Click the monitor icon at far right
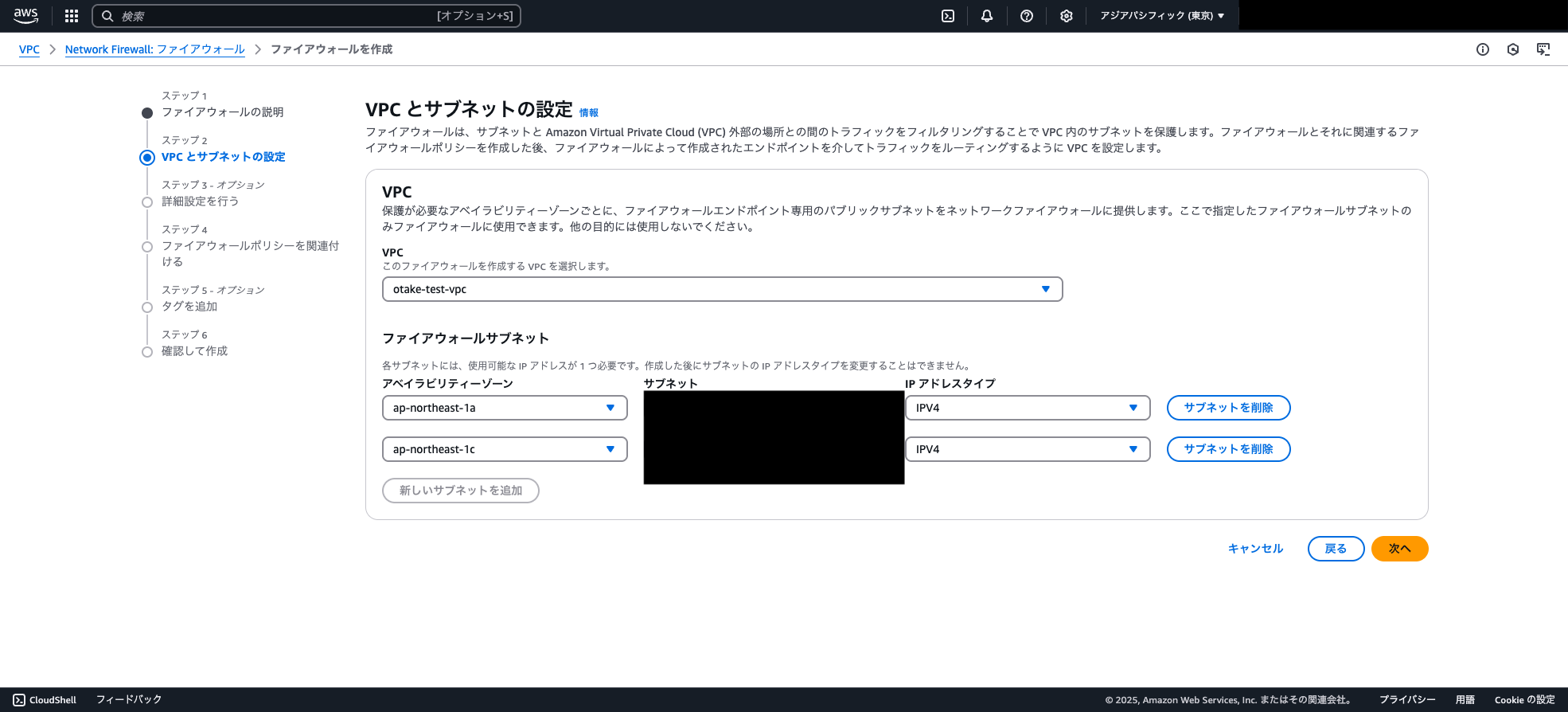This screenshot has height=712, width=1568. [x=1543, y=49]
